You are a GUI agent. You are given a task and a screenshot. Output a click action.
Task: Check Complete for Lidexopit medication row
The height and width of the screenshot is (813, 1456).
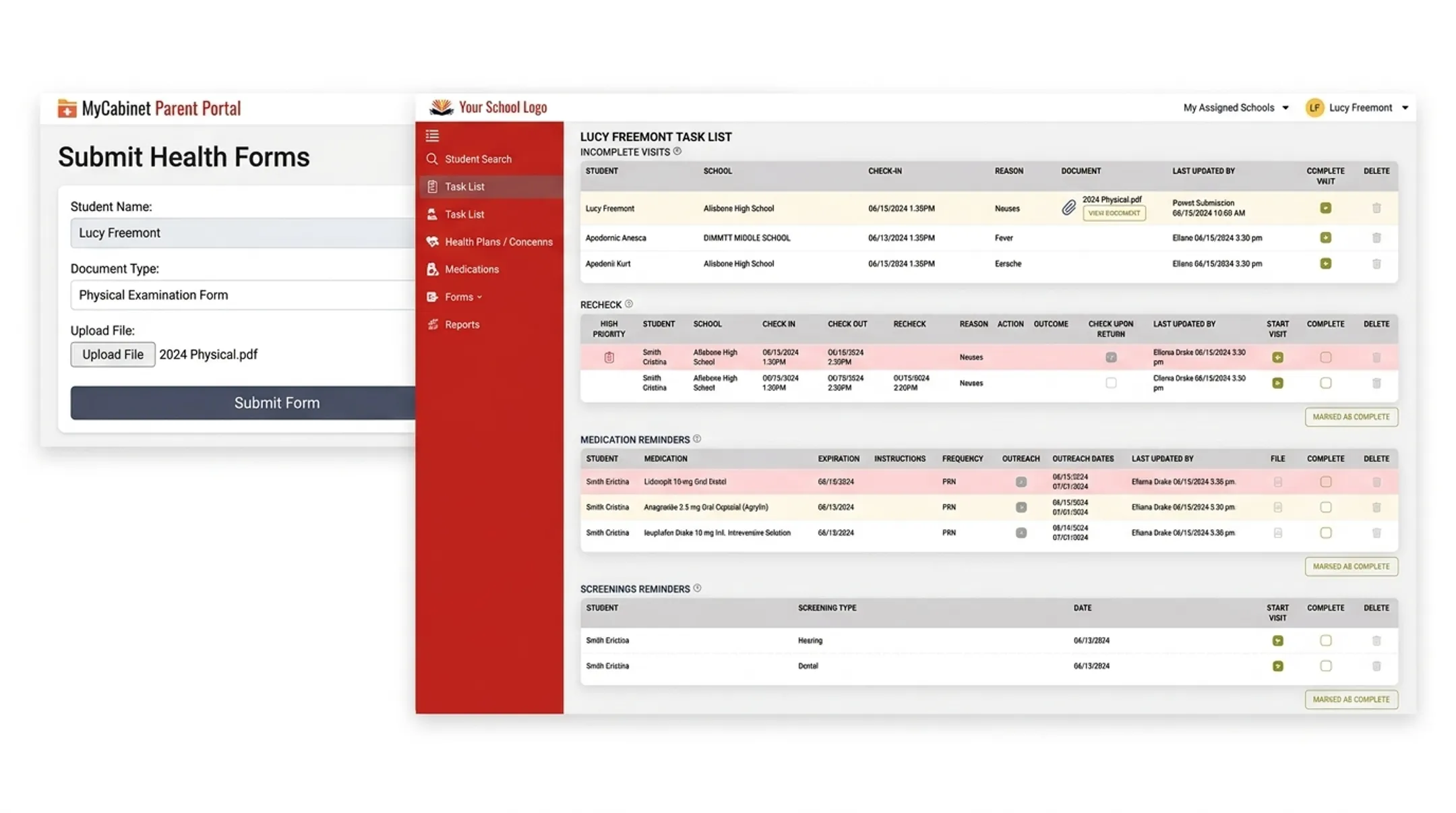(x=1325, y=482)
